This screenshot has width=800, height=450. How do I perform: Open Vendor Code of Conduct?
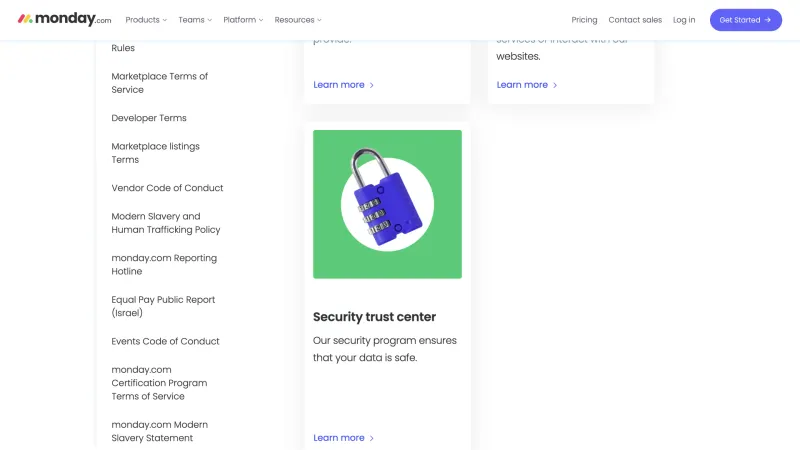(167, 188)
